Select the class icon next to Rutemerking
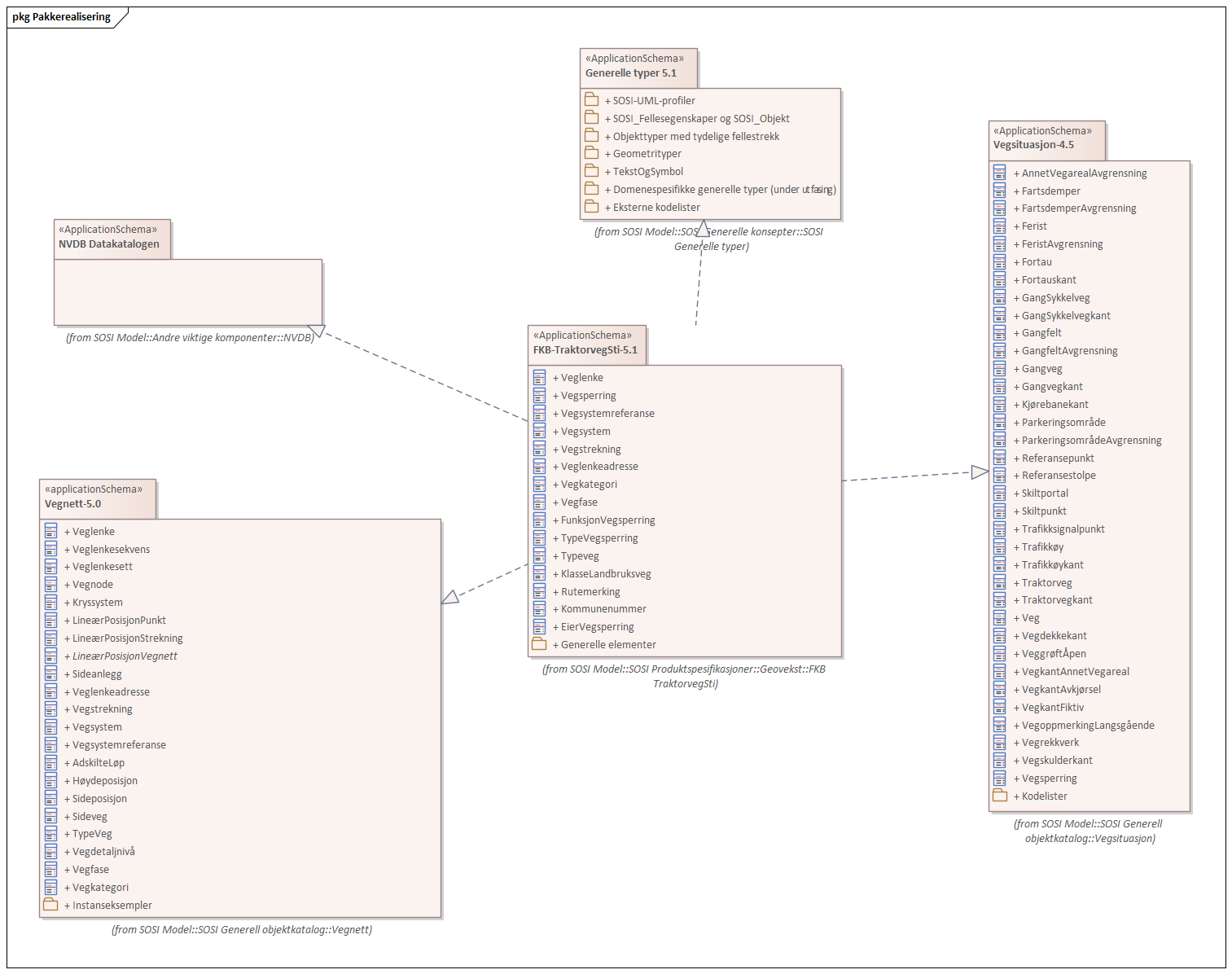 tap(539, 592)
